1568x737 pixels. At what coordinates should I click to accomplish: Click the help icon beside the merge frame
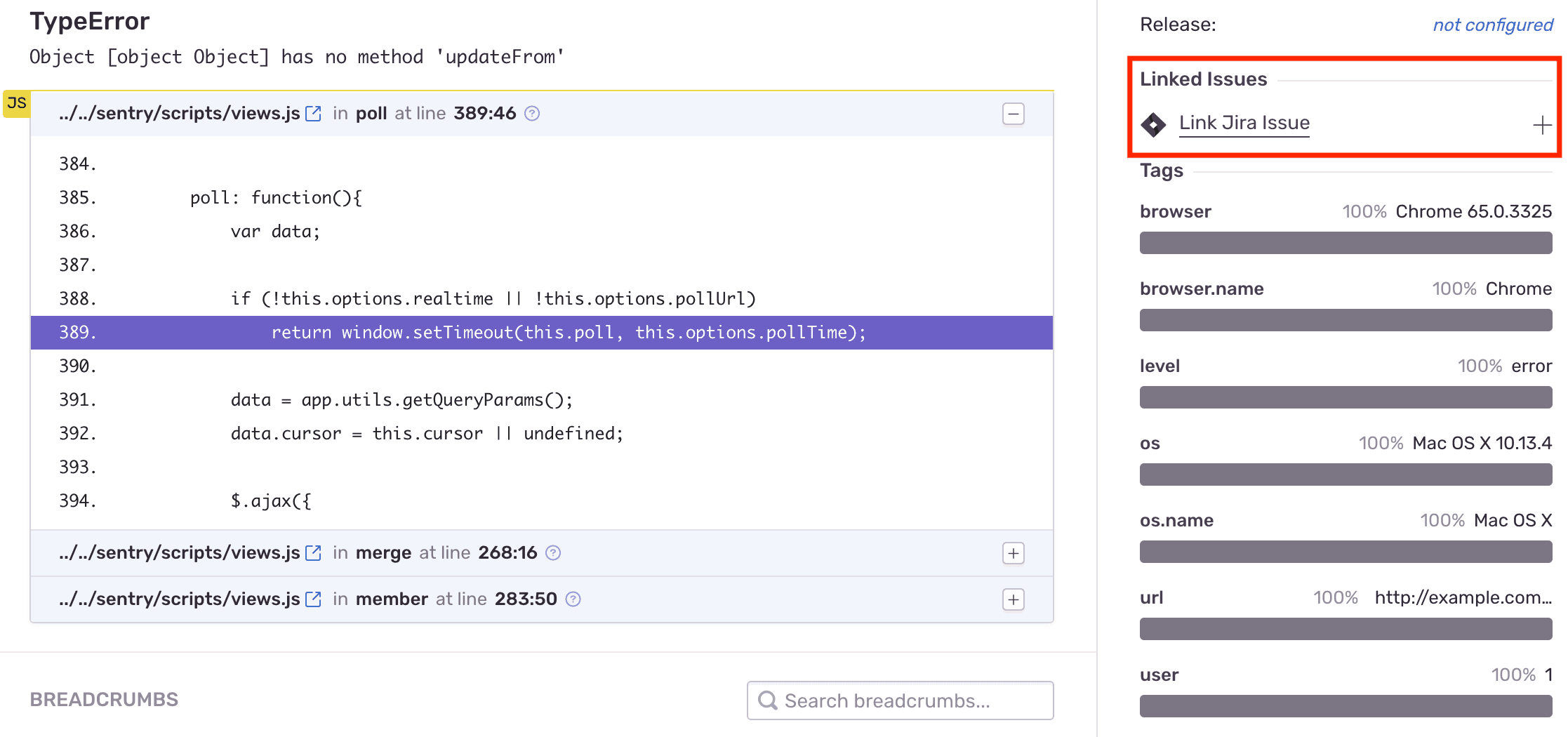pyautogui.click(x=553, y=553)
